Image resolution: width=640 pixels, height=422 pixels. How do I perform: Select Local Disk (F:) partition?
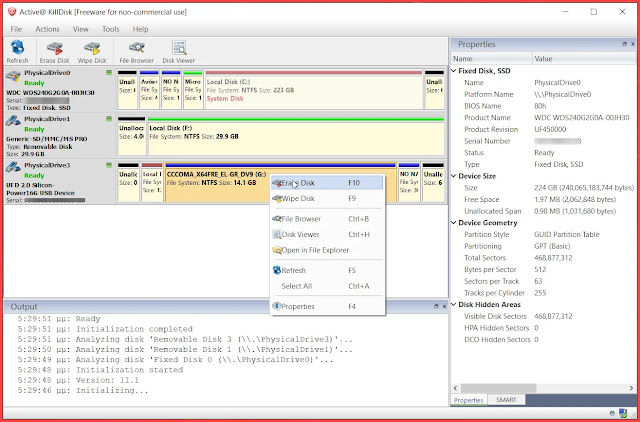tap(296, 136)
